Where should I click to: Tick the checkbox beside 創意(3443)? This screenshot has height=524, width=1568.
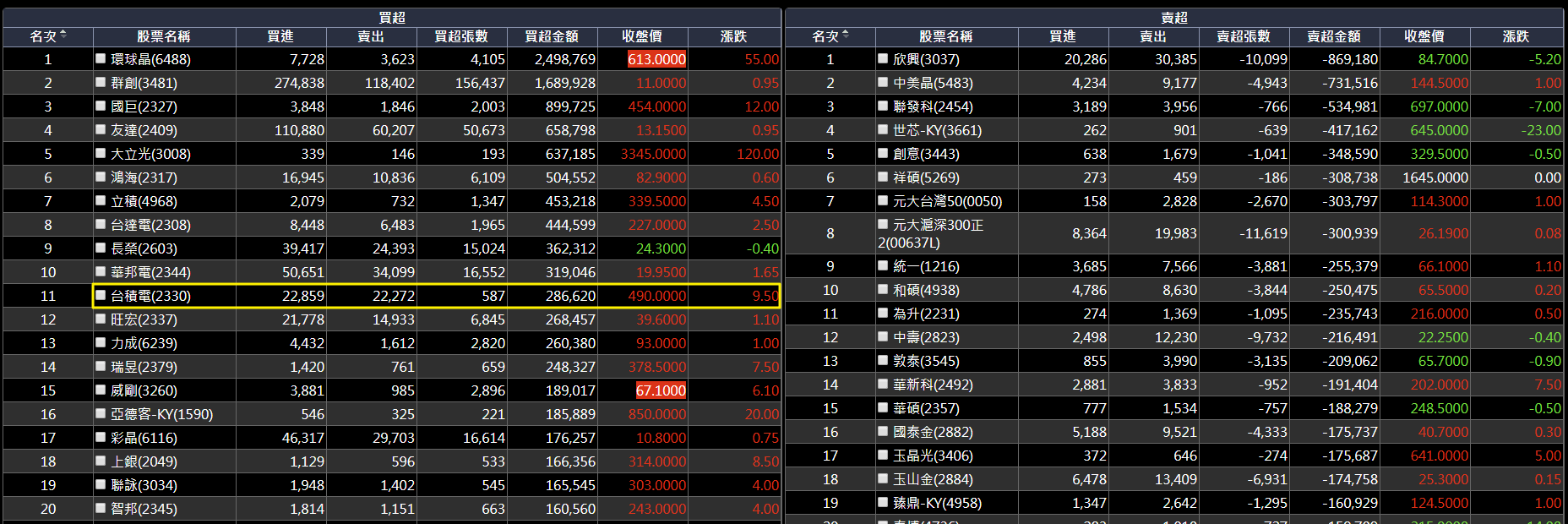coord(883,153)
